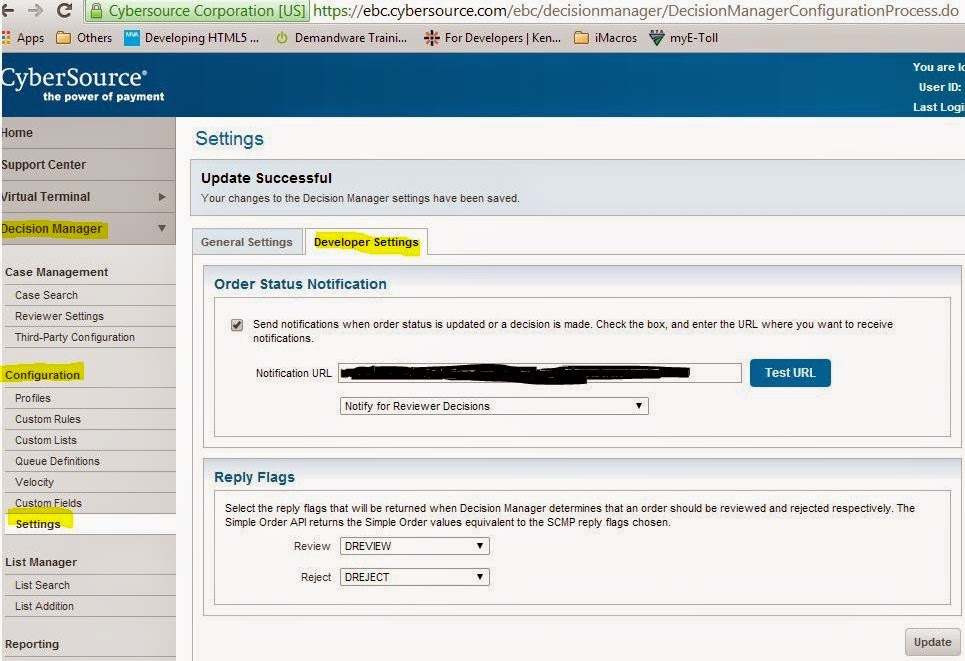Open the Case Search link
Image resolution: width=965 pixels, height=661 pixels.
click(46, 295)
